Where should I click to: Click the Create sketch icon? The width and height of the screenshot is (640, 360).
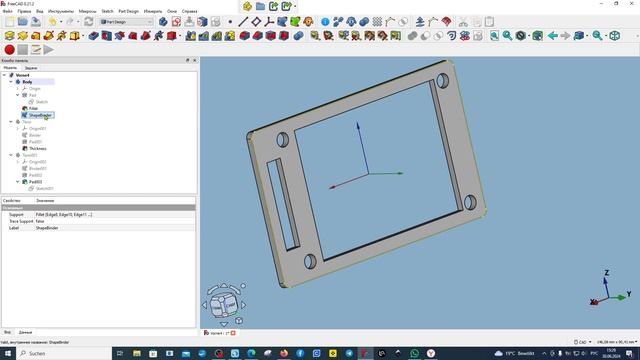[x=176, y=22]
